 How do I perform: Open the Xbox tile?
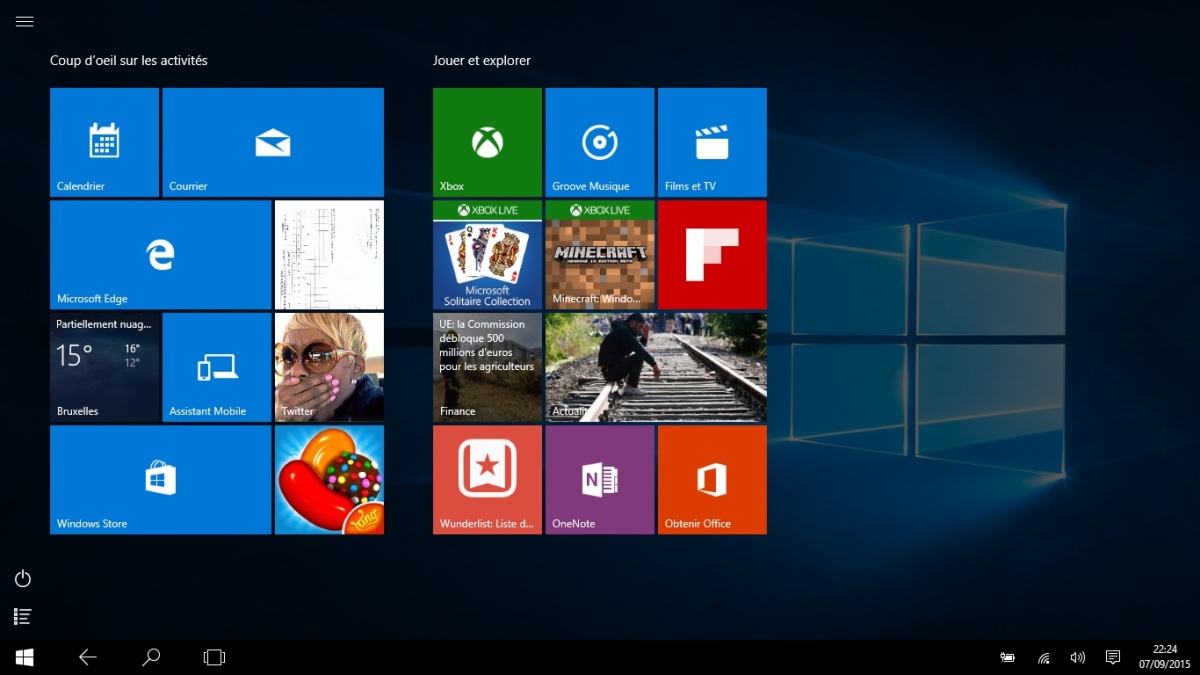click(487, 142)
